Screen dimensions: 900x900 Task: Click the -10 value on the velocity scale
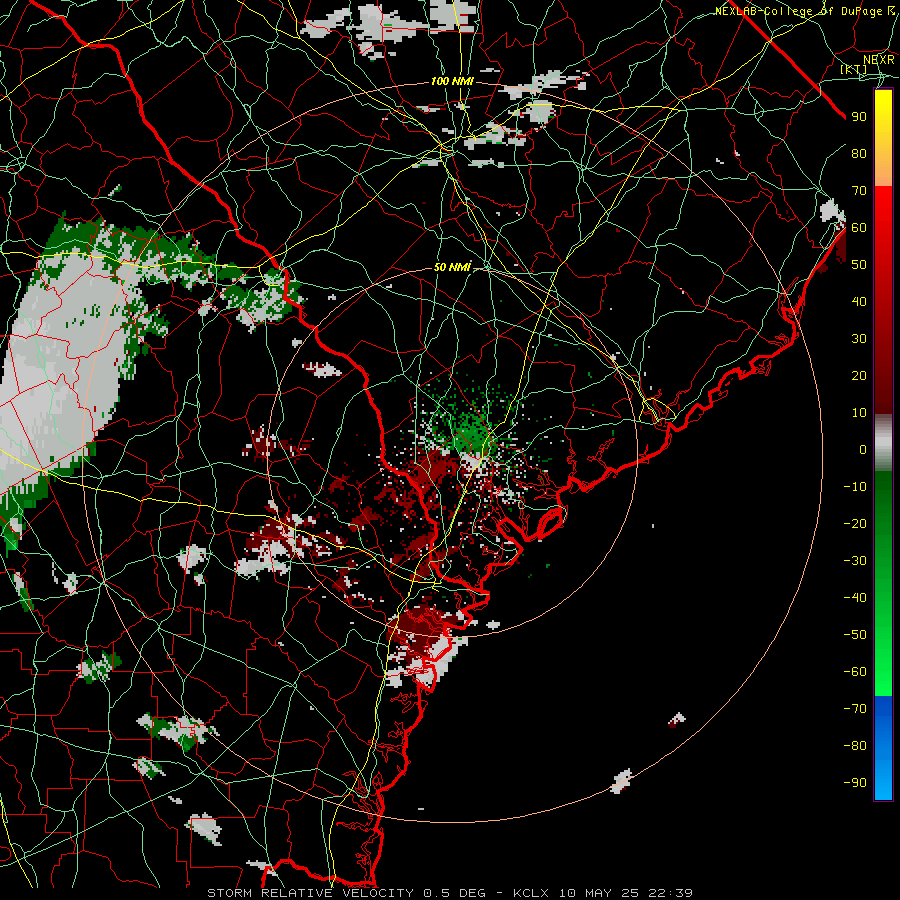855,487
